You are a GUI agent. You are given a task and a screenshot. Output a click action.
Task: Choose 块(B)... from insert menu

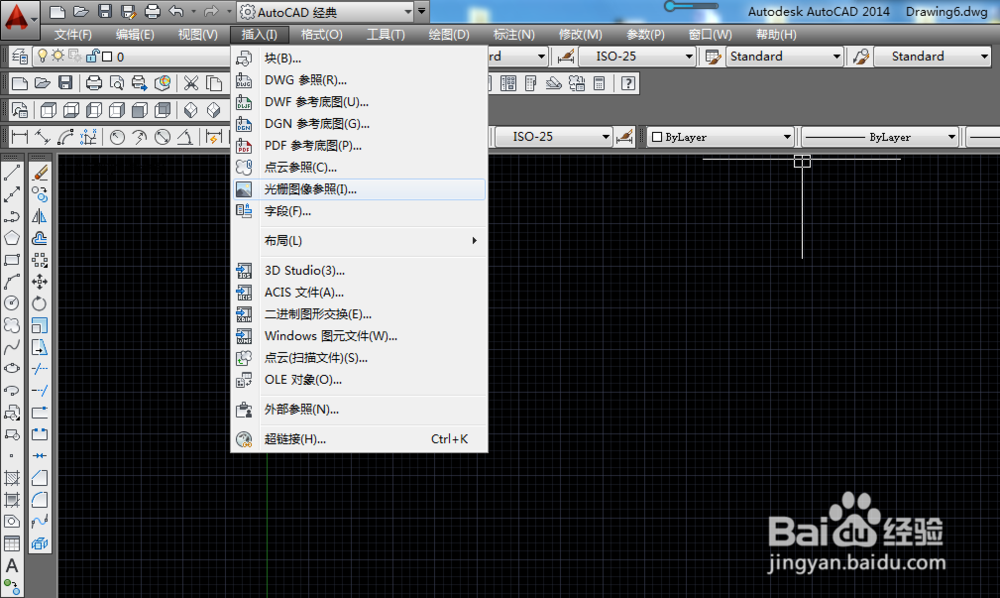(x=359, y=58)
